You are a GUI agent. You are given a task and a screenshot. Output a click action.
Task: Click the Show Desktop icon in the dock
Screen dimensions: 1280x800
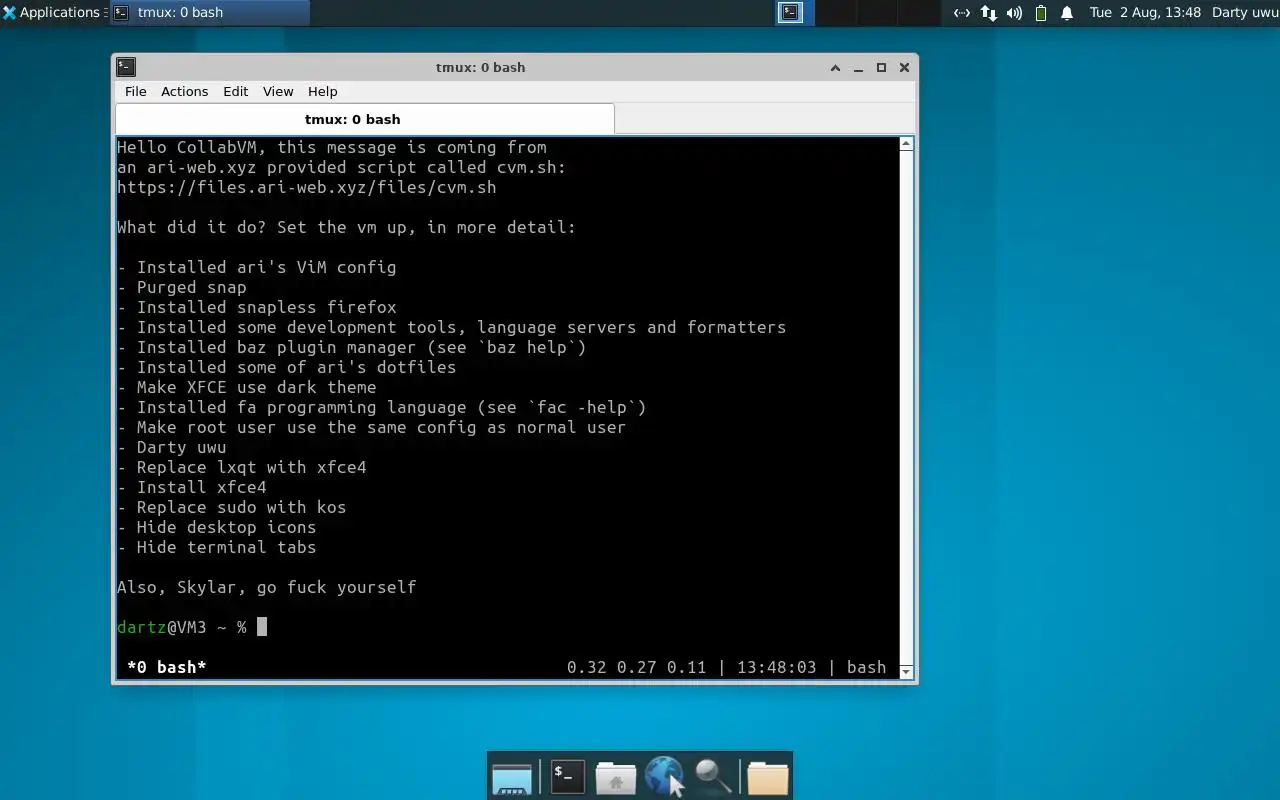click(512, 777)
